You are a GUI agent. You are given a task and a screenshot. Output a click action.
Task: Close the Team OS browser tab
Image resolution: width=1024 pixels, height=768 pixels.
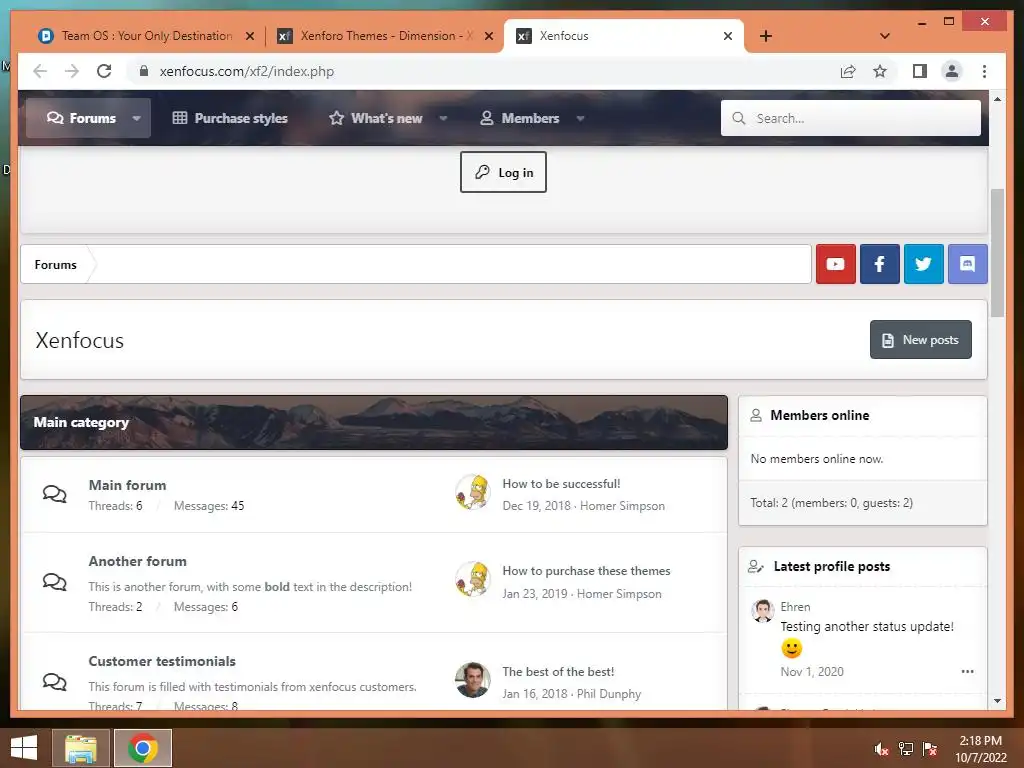pyautogui.click(x=249, y=36)
